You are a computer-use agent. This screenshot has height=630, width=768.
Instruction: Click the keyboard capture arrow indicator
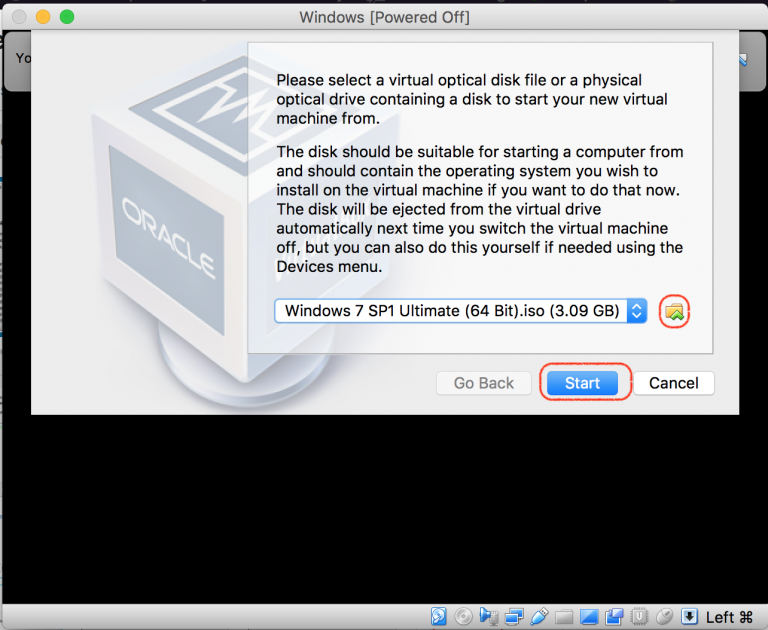click(x=689, y=617)
